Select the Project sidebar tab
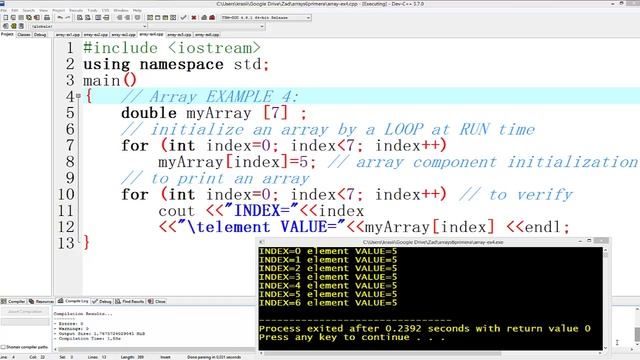Image resolution: width=640 pixels, height=360 pixels. click(7, 34)
